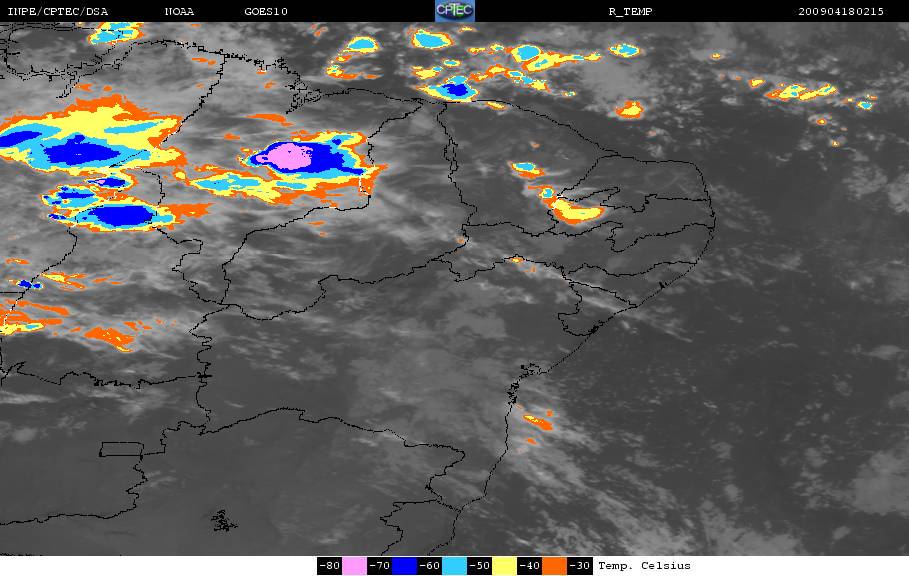Click the Temp. Celsius legend label
Image resolution: width=909 pixels, height=576 pixels.
coord(645,566)
